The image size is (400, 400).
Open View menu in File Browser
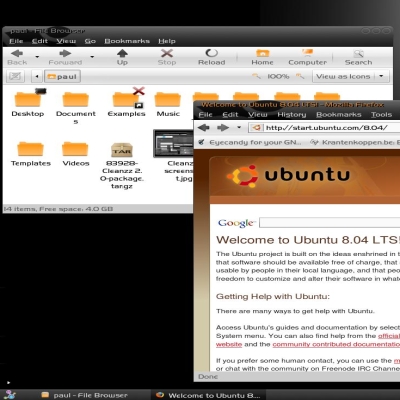tap(66, 41)
